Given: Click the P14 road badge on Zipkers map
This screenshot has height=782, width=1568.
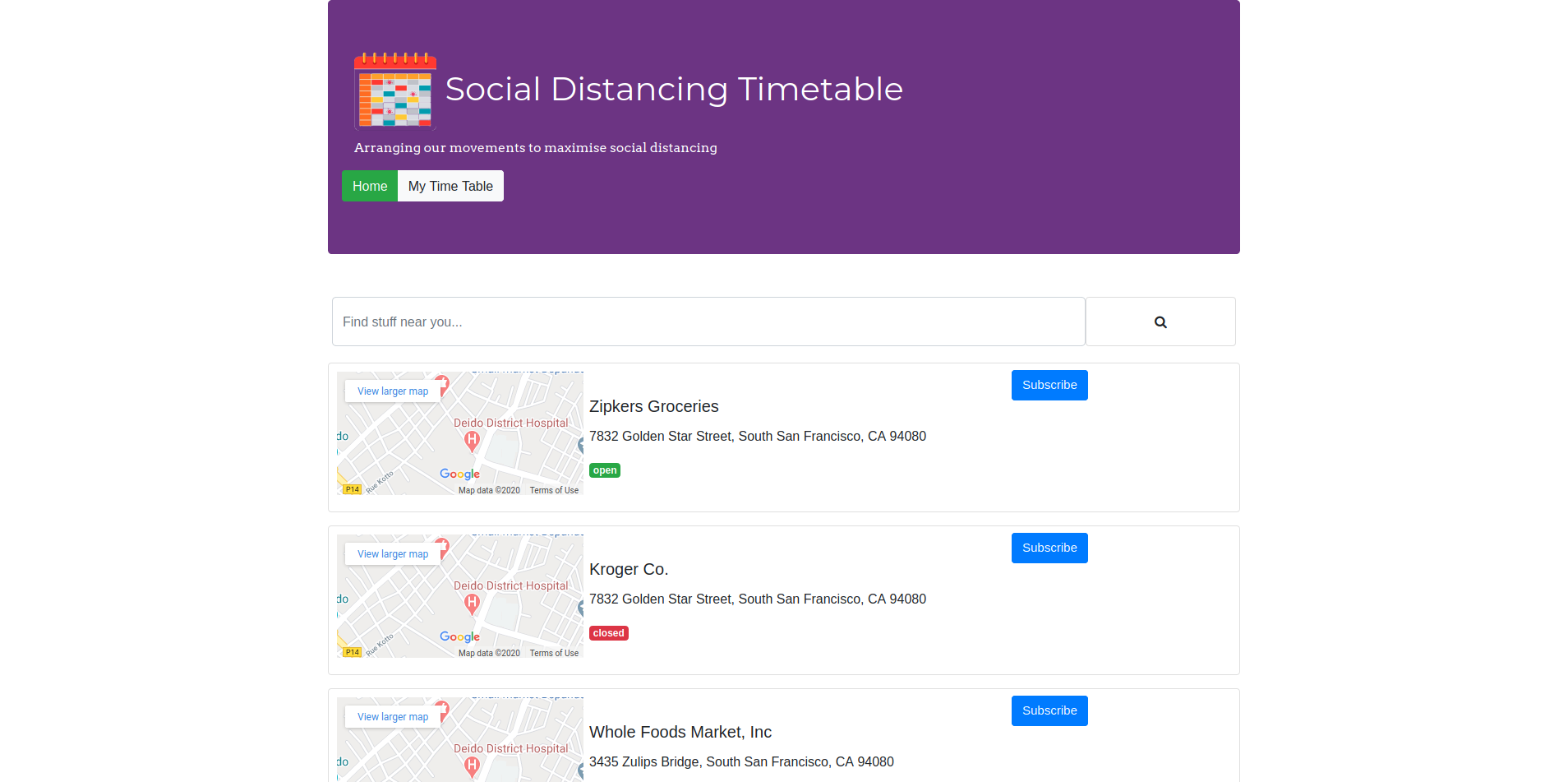Looking at the screenshot, I should (353, 489).
